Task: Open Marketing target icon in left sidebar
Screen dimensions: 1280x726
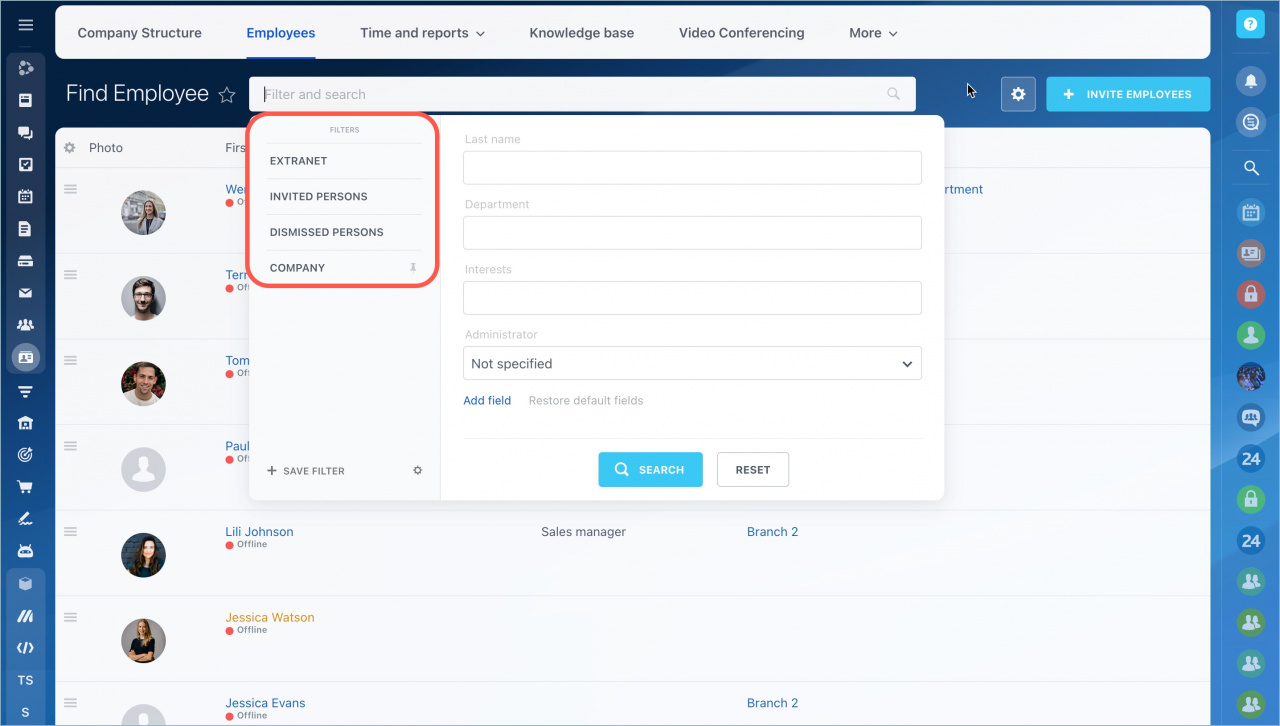Action: pos(25,455)
